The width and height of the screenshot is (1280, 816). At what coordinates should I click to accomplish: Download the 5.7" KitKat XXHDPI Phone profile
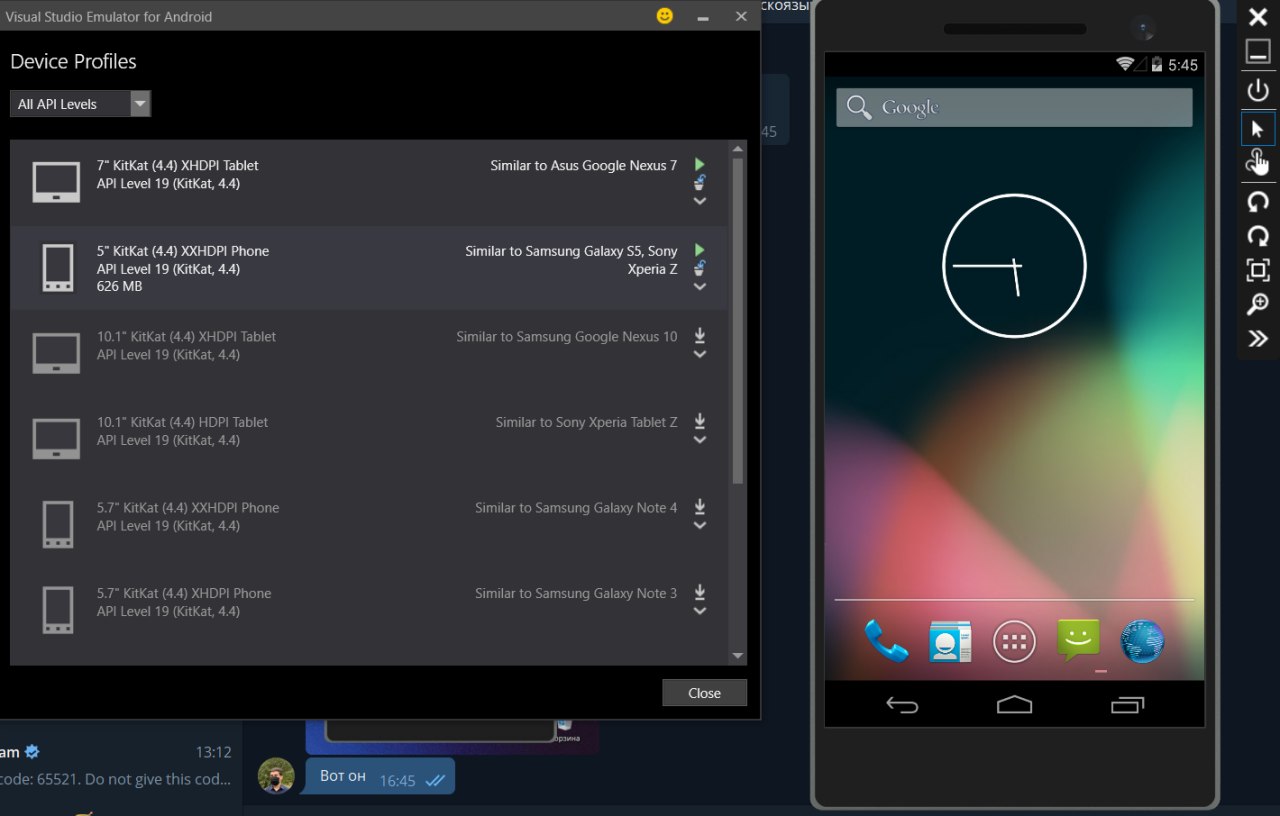pos(700,506)
